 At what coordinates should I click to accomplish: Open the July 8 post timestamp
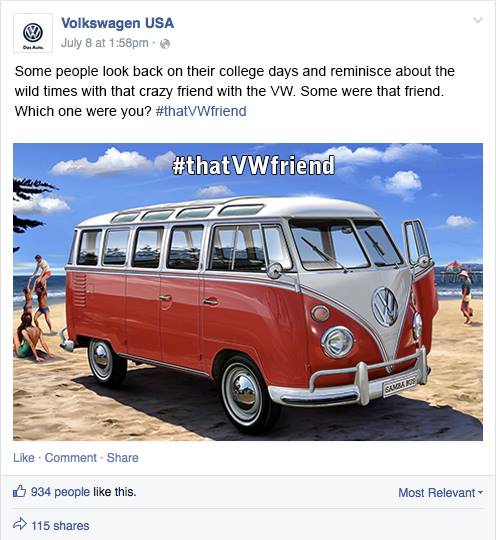tap(104, 43)
